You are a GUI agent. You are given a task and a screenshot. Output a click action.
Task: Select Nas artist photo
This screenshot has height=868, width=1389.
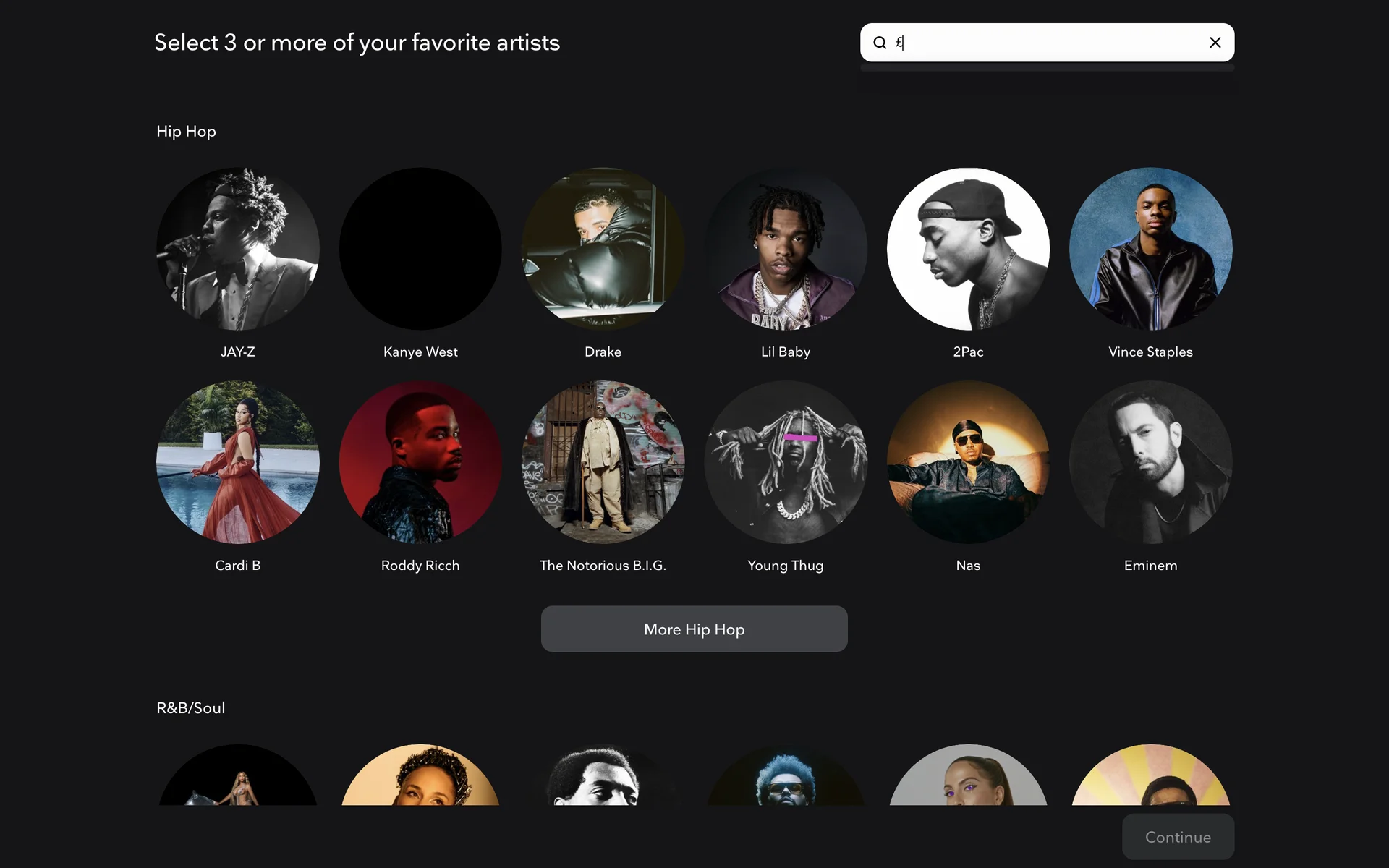(968, 462)
